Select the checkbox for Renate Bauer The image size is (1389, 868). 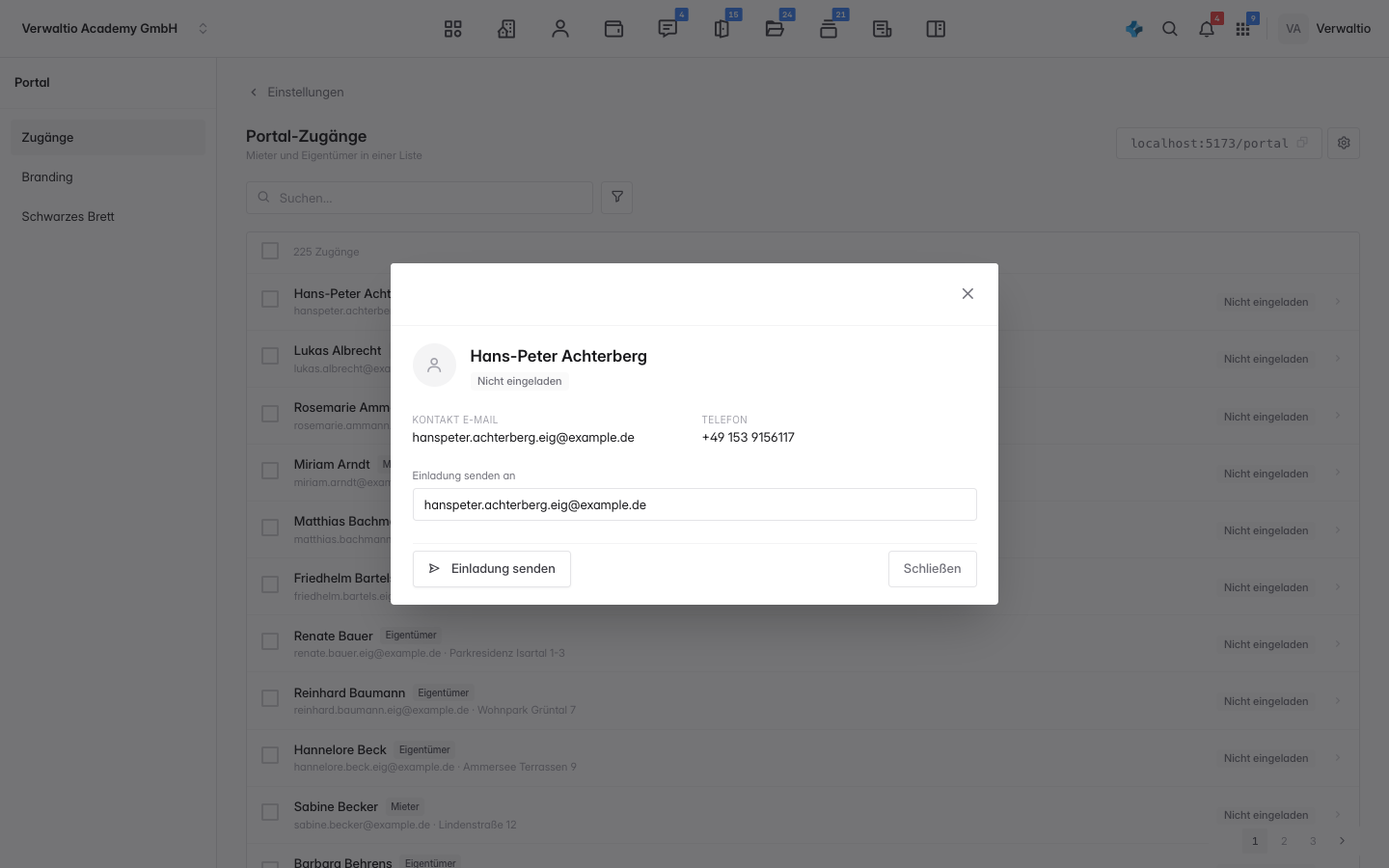[270, 641]
